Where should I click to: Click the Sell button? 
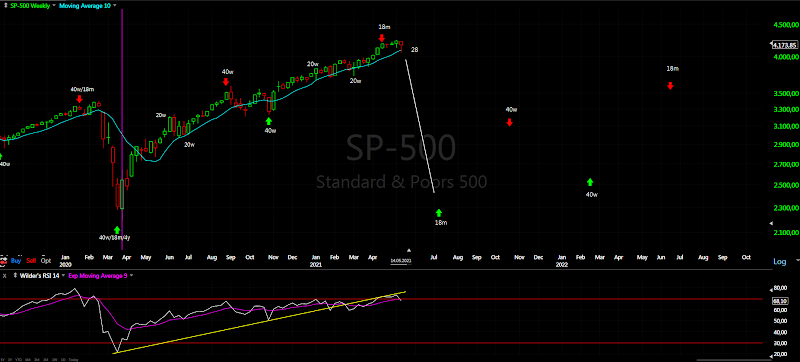(32, 260)
